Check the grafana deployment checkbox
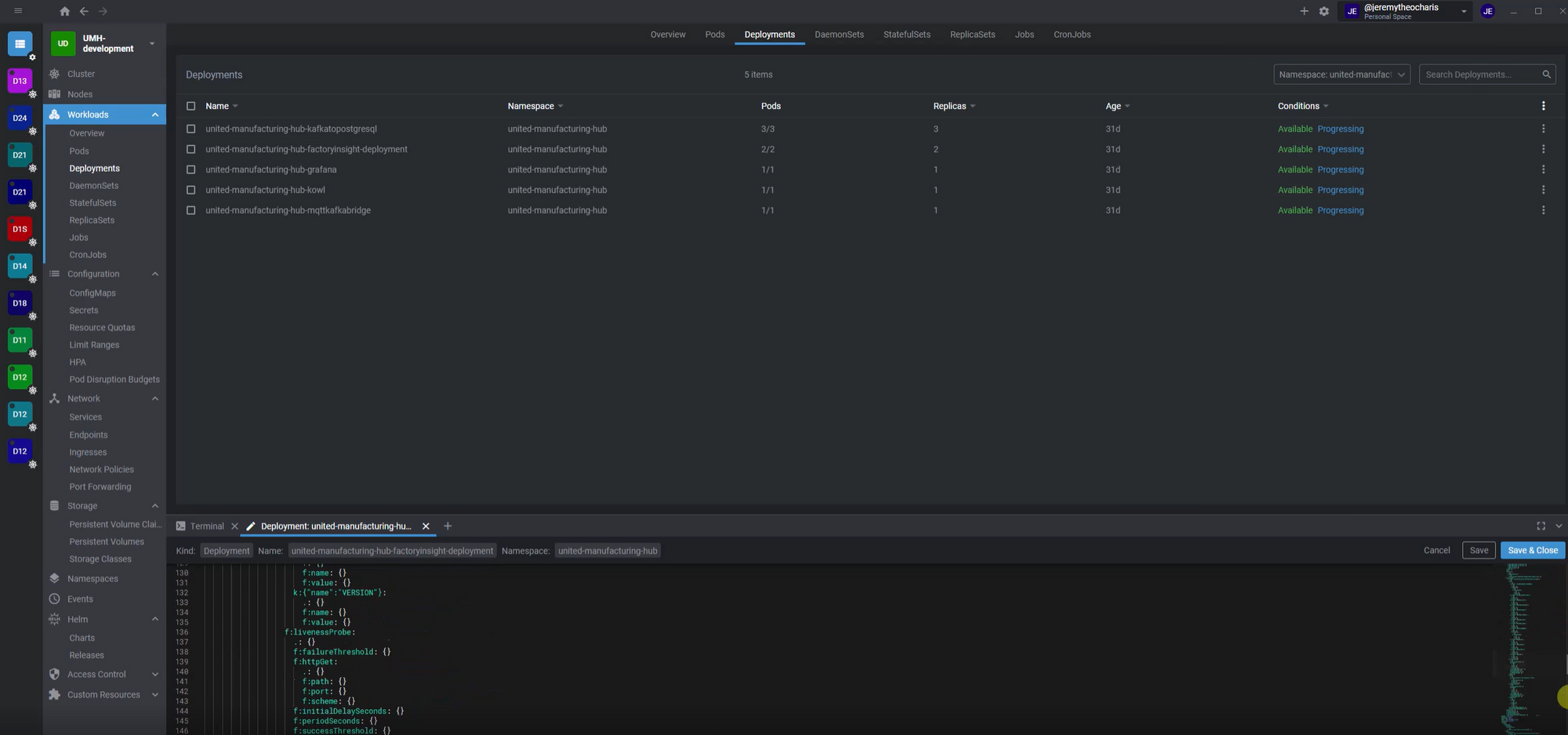The width and height of the screenshot is (1568, 735). click(x=191, y=169)
